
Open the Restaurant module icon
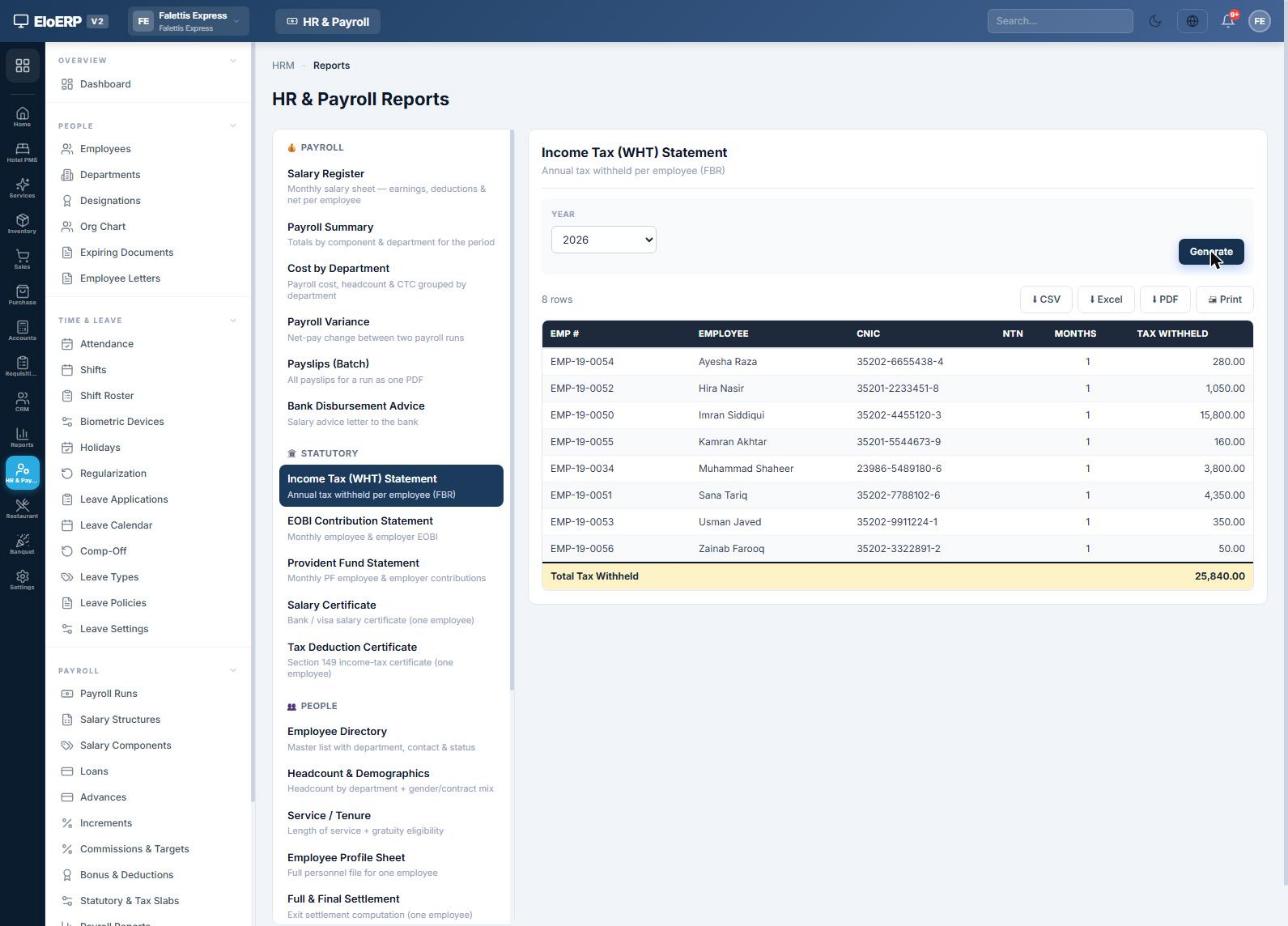click(22, 509)
